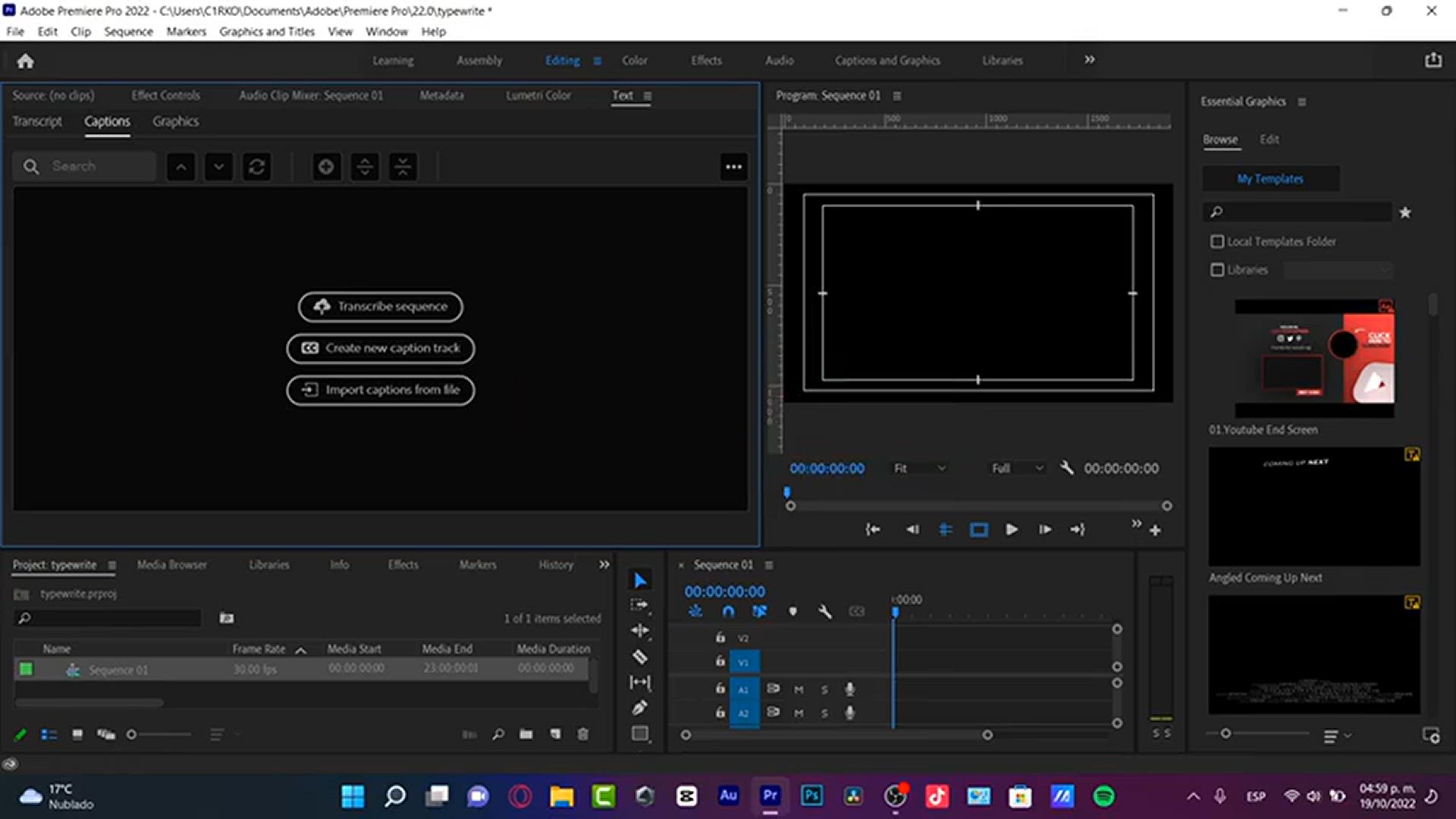The width and height of the screenshot is (1456, 819).
Task: Click Create new caption track
Action: click(x=381, y=348)
